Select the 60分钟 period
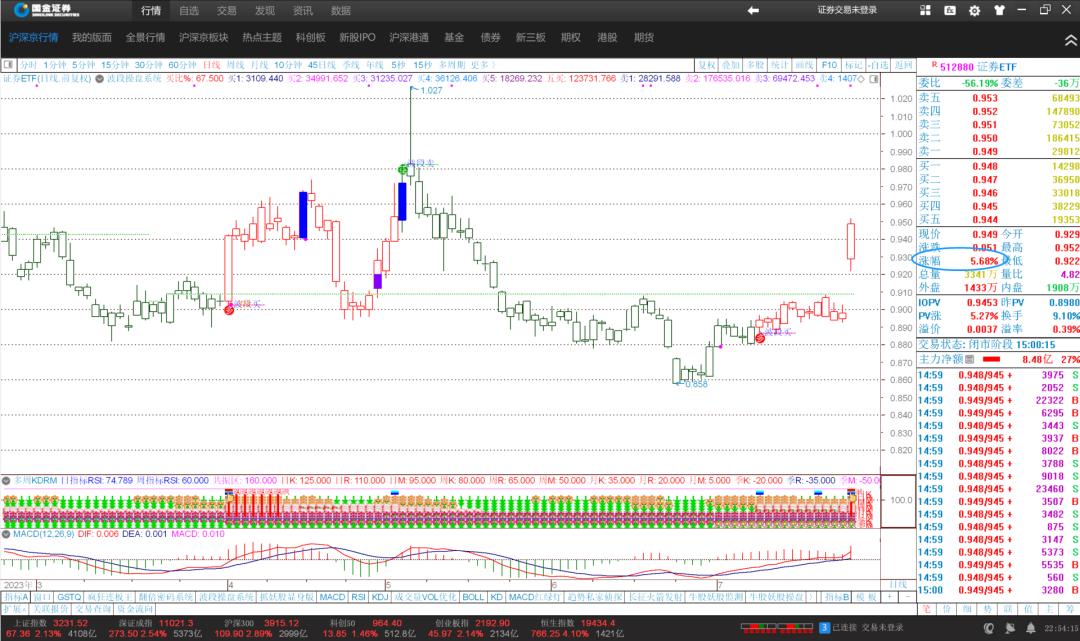The image size is (1080, 641). click(x=182, y=64)
